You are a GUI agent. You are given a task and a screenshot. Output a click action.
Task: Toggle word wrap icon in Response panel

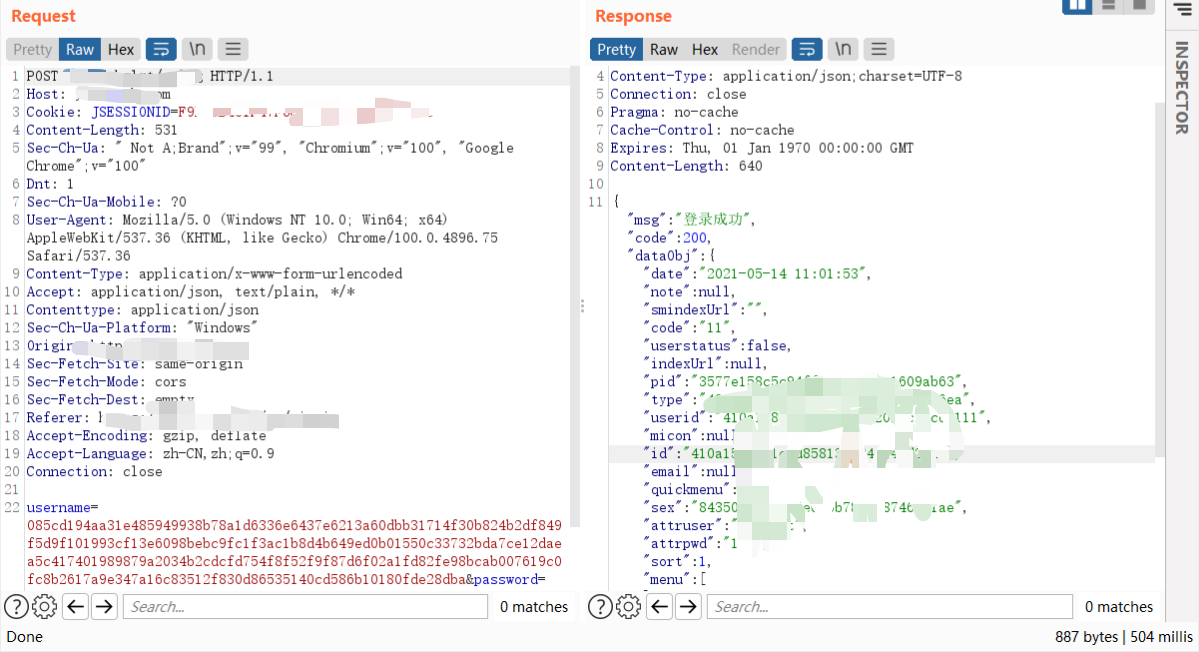[807, 49]
